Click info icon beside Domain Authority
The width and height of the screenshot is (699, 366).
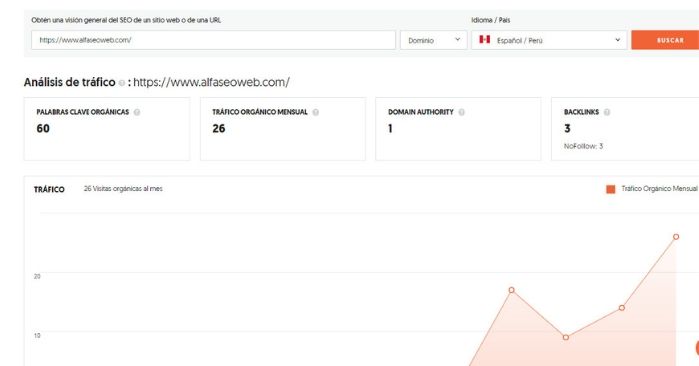pyautogui.click(x=461, y=112)
